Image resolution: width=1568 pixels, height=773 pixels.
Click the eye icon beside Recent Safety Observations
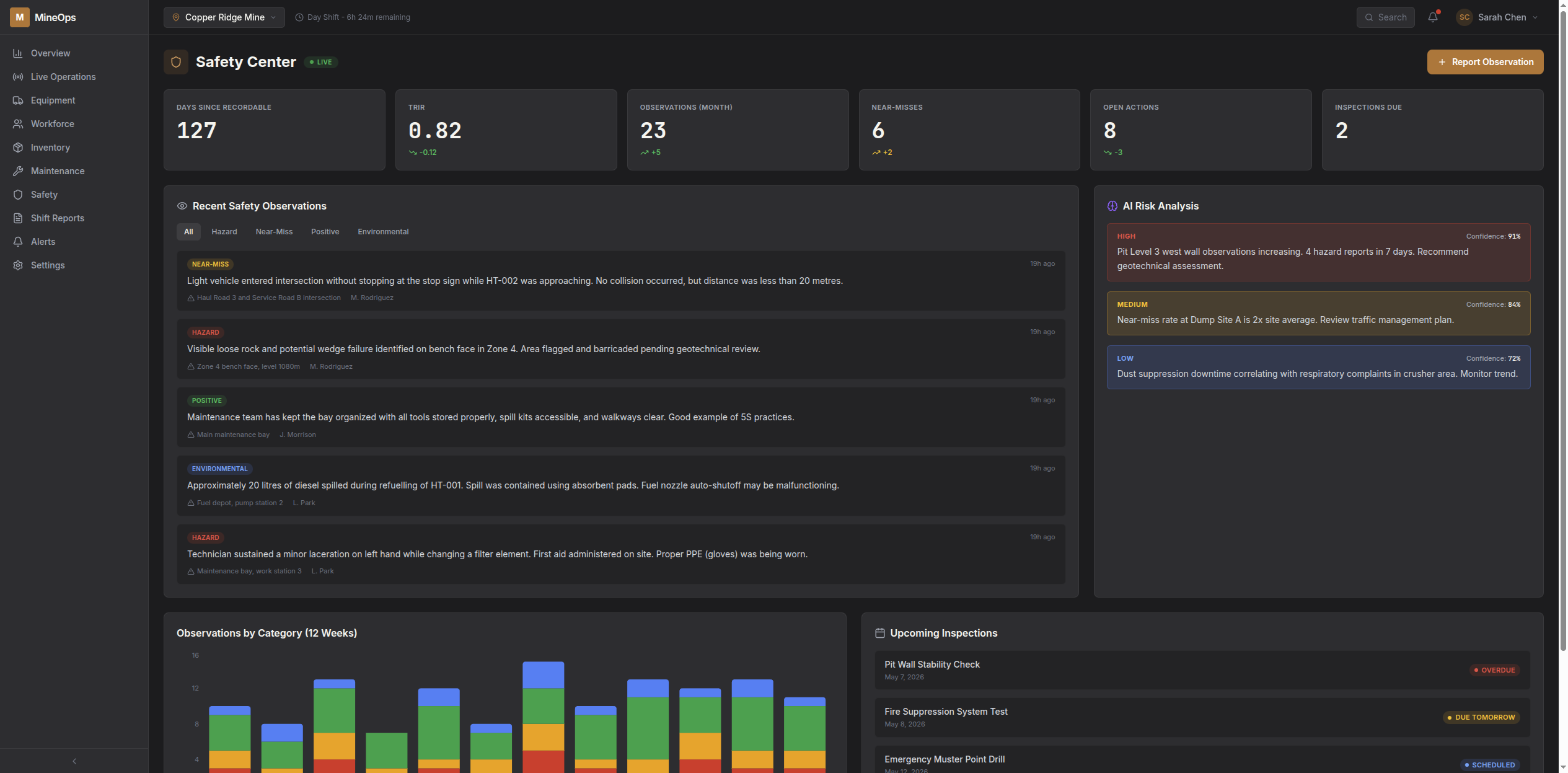tap(182, 206)
